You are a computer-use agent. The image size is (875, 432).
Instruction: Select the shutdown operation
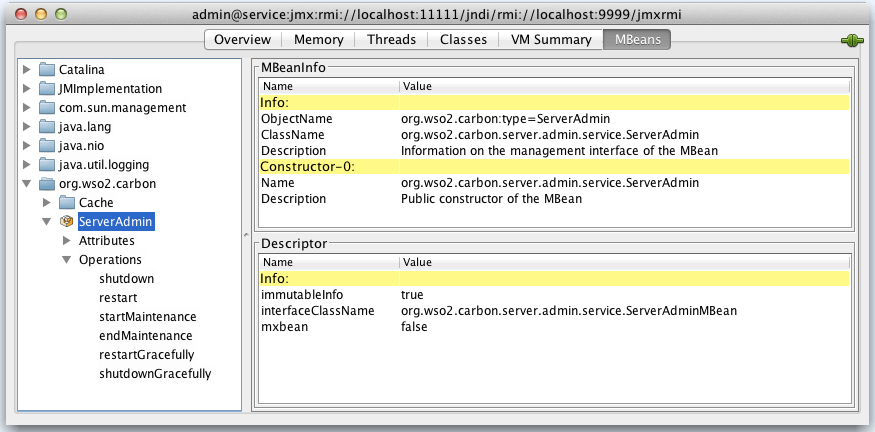(126, 279)
